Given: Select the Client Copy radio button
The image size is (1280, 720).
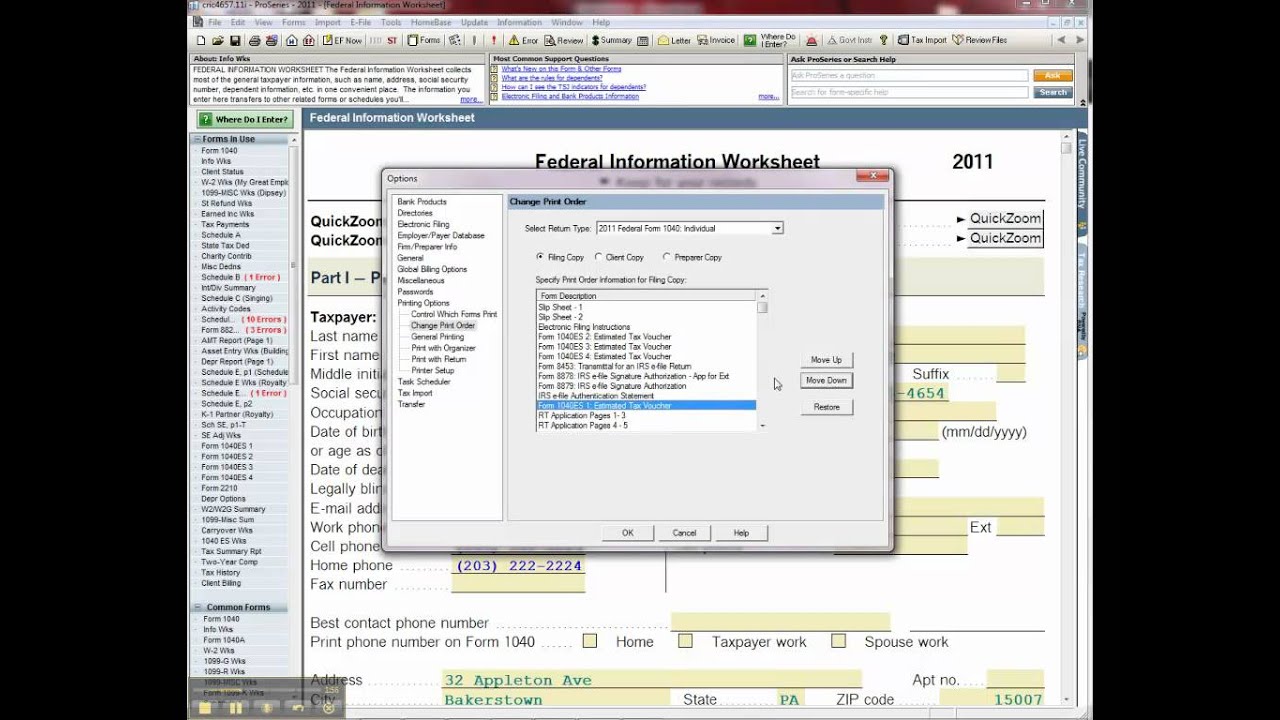Looking at the screenshot, I should coord(598,257).
